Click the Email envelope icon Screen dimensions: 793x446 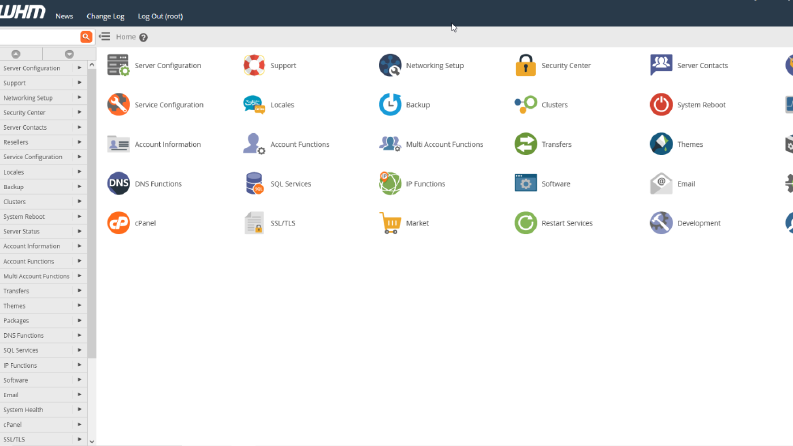tap(661, 184)
